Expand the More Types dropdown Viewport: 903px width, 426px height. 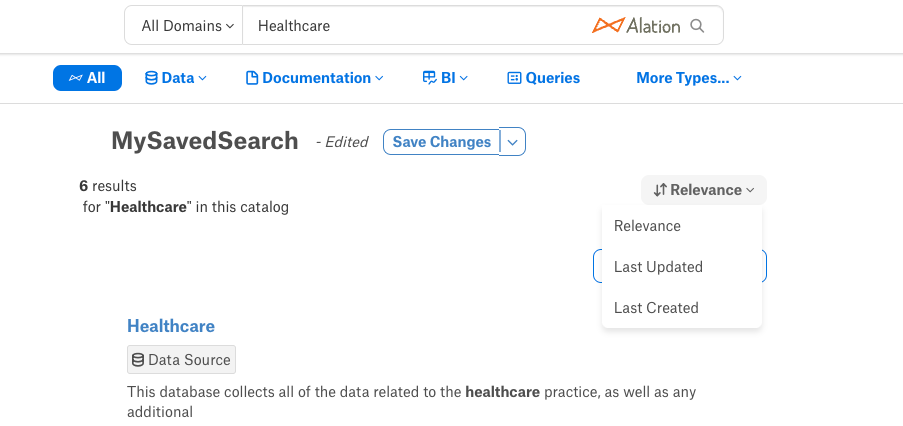coord(689,78)
